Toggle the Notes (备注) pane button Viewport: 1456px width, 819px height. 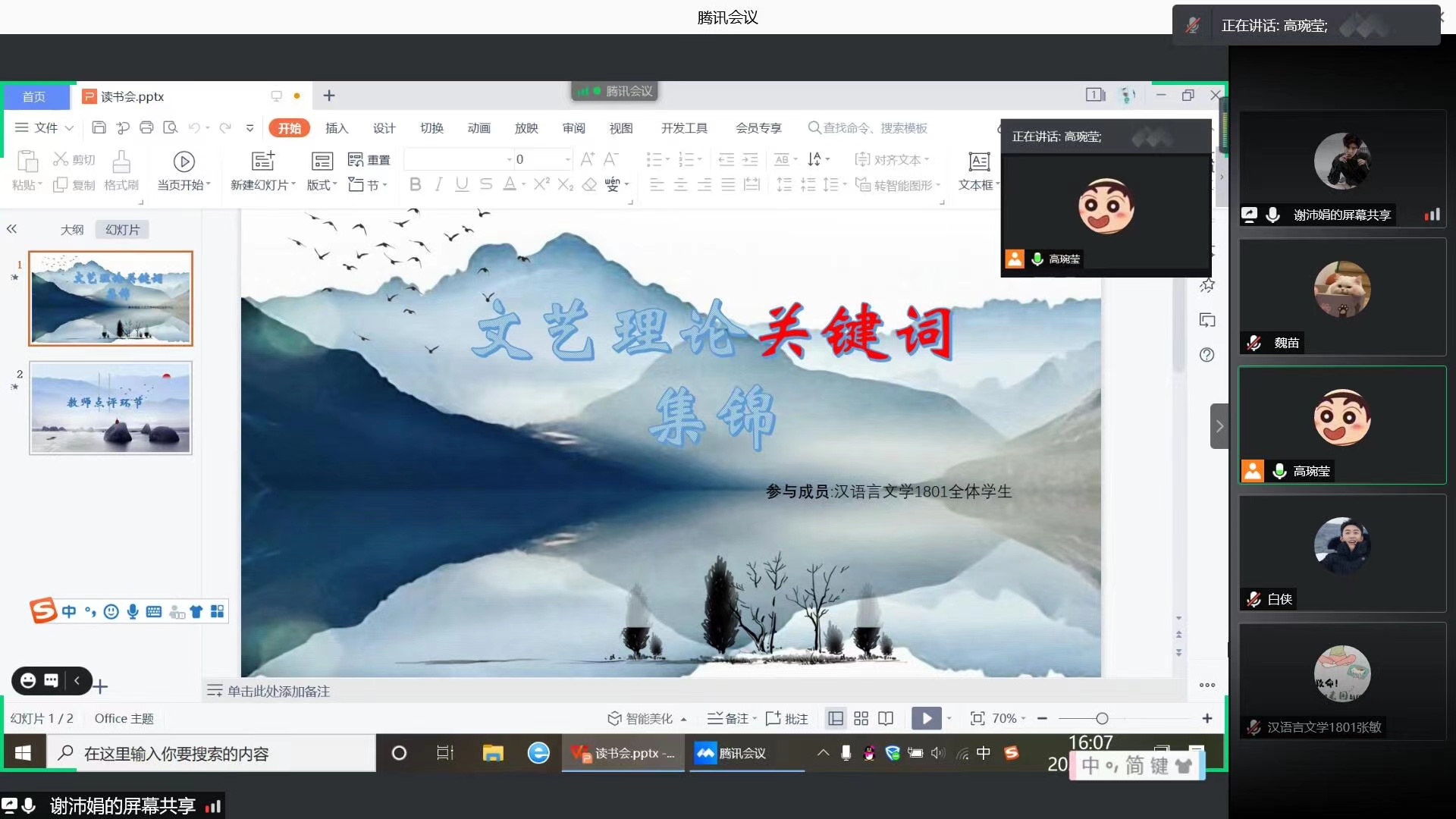pyautogui.click(x=731, y=718)
